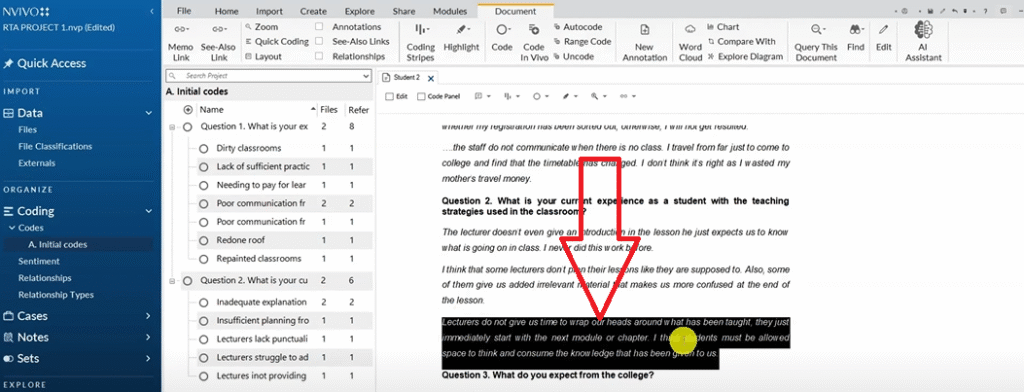This screenshot has width=1024, height=392.
Task: Switch to the Create ribbon tab
Action: point(313,11)
